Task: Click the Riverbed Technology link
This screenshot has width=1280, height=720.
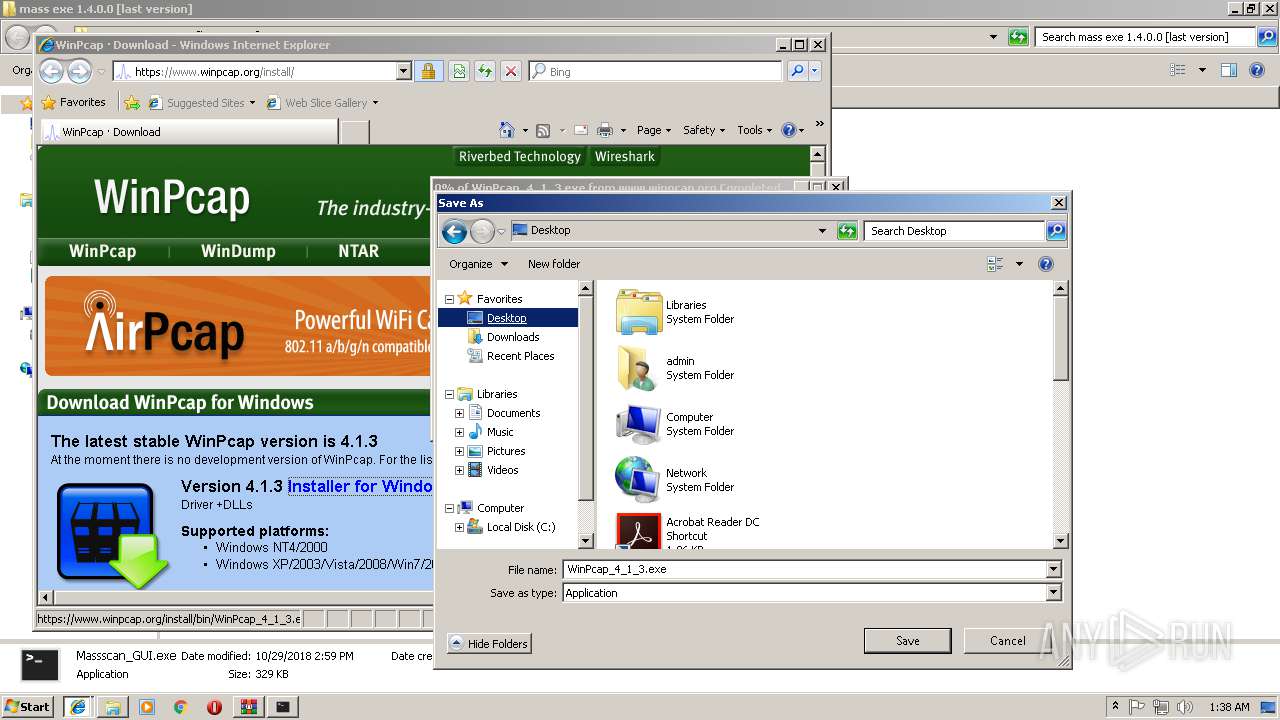Action: 519,156
